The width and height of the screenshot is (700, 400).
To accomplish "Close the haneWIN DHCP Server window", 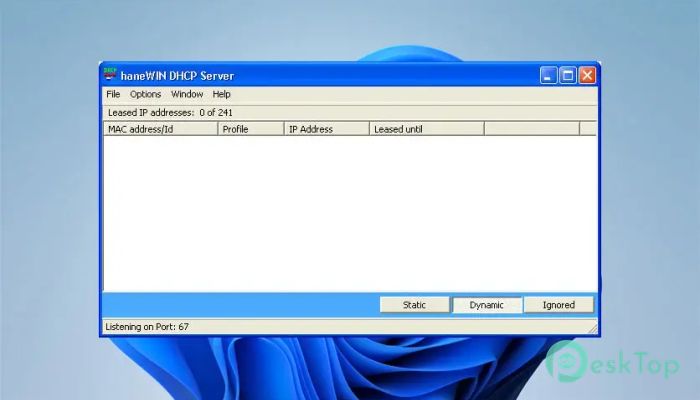I will pyautogui.click(x=587, y=75).
